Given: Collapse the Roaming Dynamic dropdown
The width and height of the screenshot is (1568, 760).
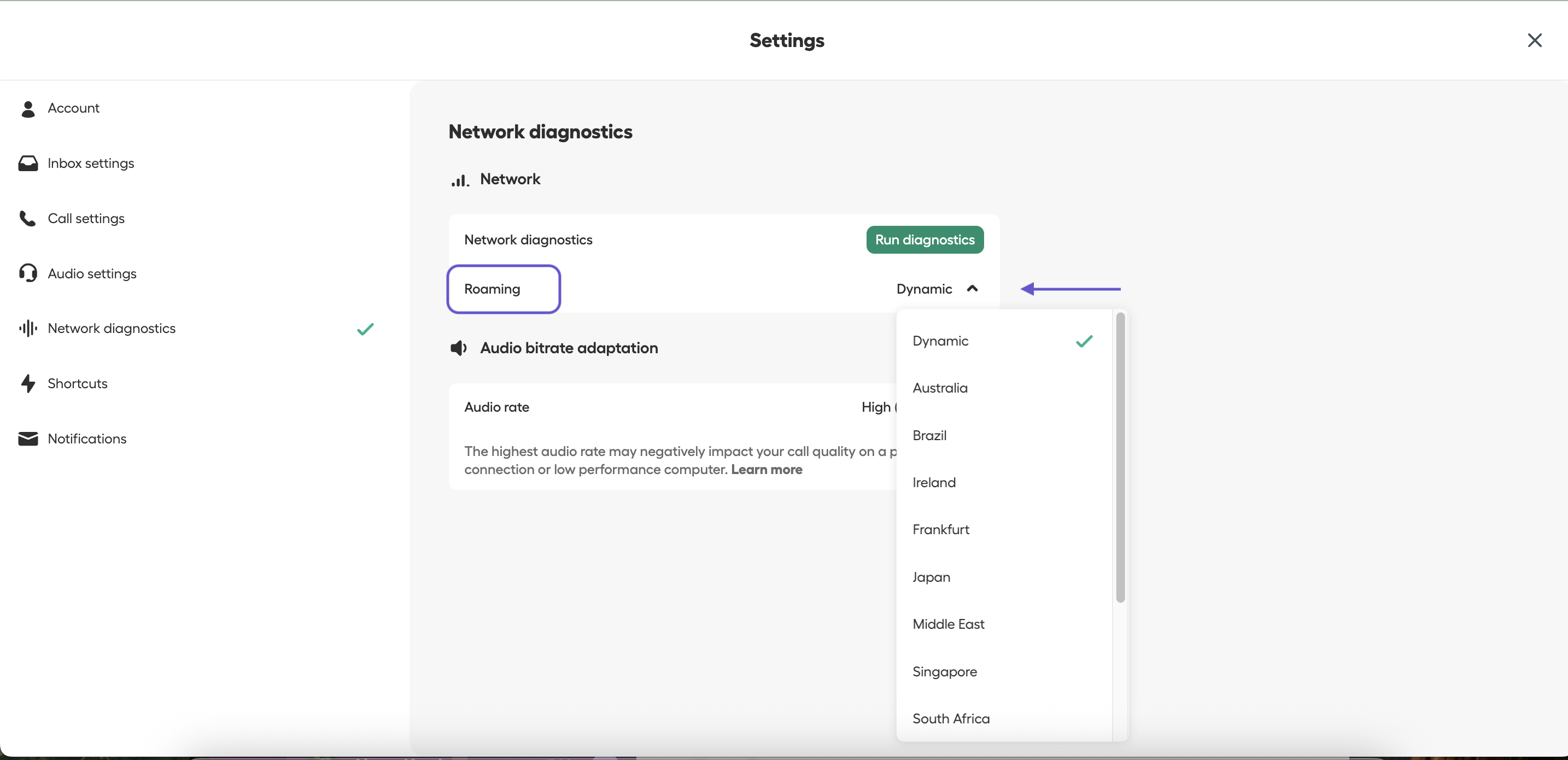Looking at the screenshot, I should pyautogui.click(x=937, y=289).
